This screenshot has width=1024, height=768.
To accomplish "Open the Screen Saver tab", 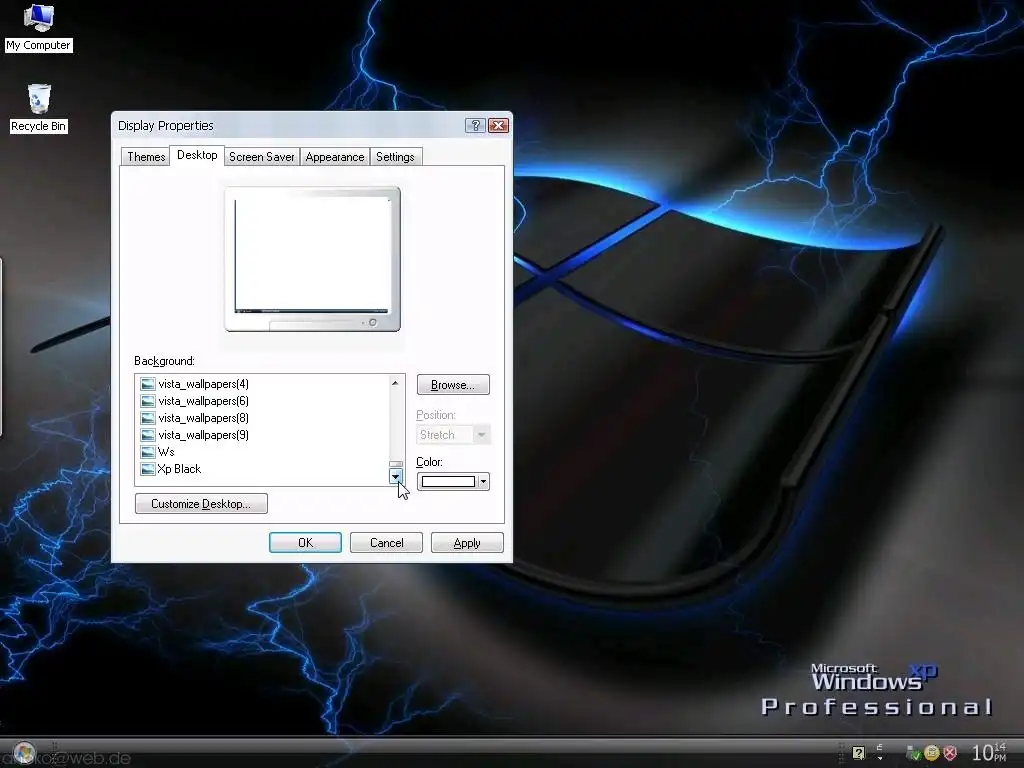I will tap(261, 157).
